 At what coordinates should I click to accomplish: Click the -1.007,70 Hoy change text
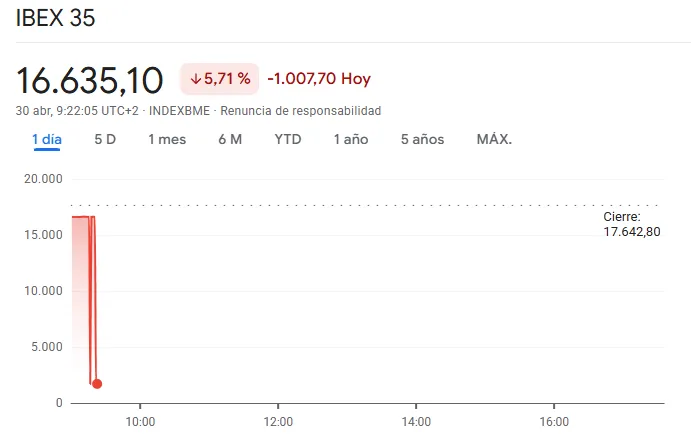(319, 78)
